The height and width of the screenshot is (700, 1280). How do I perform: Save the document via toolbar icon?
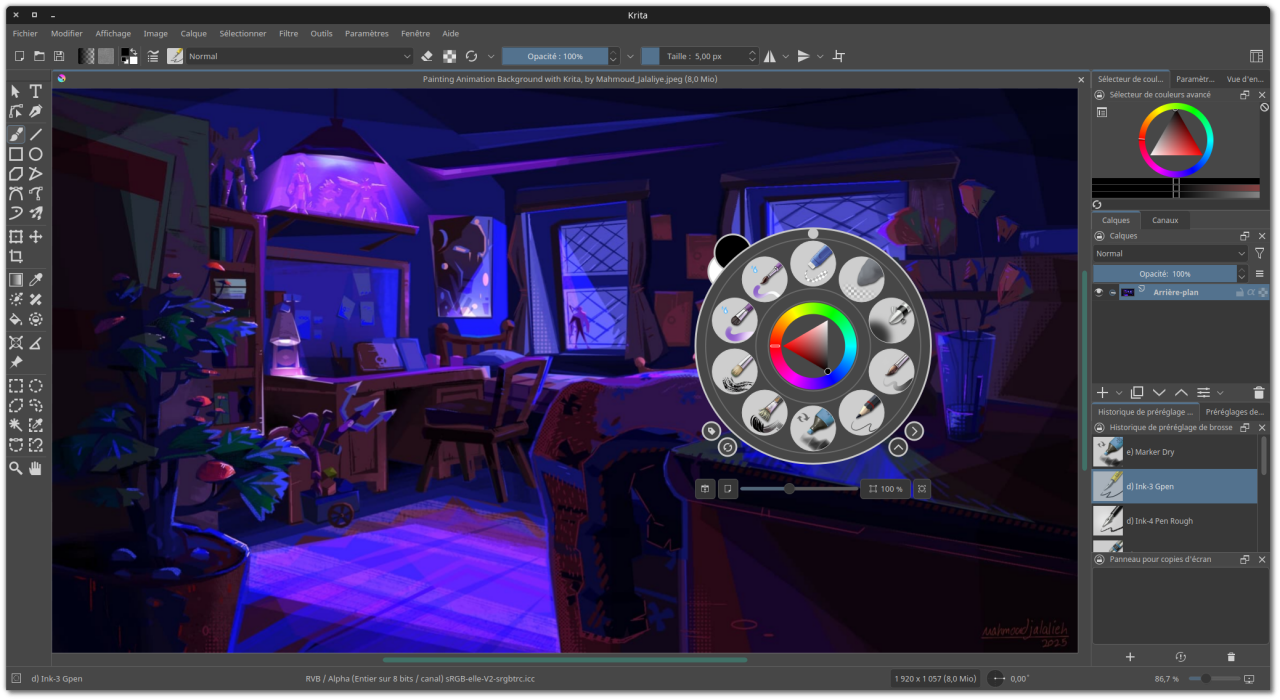tap(59, 56)
